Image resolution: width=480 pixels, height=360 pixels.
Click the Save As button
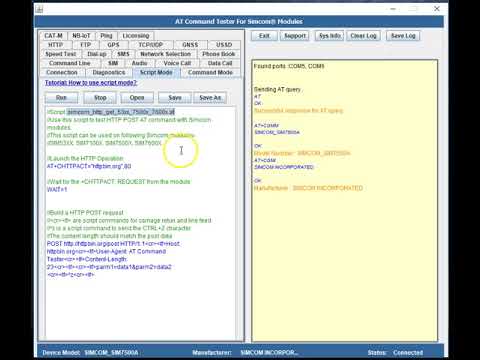tap(210, 98)
